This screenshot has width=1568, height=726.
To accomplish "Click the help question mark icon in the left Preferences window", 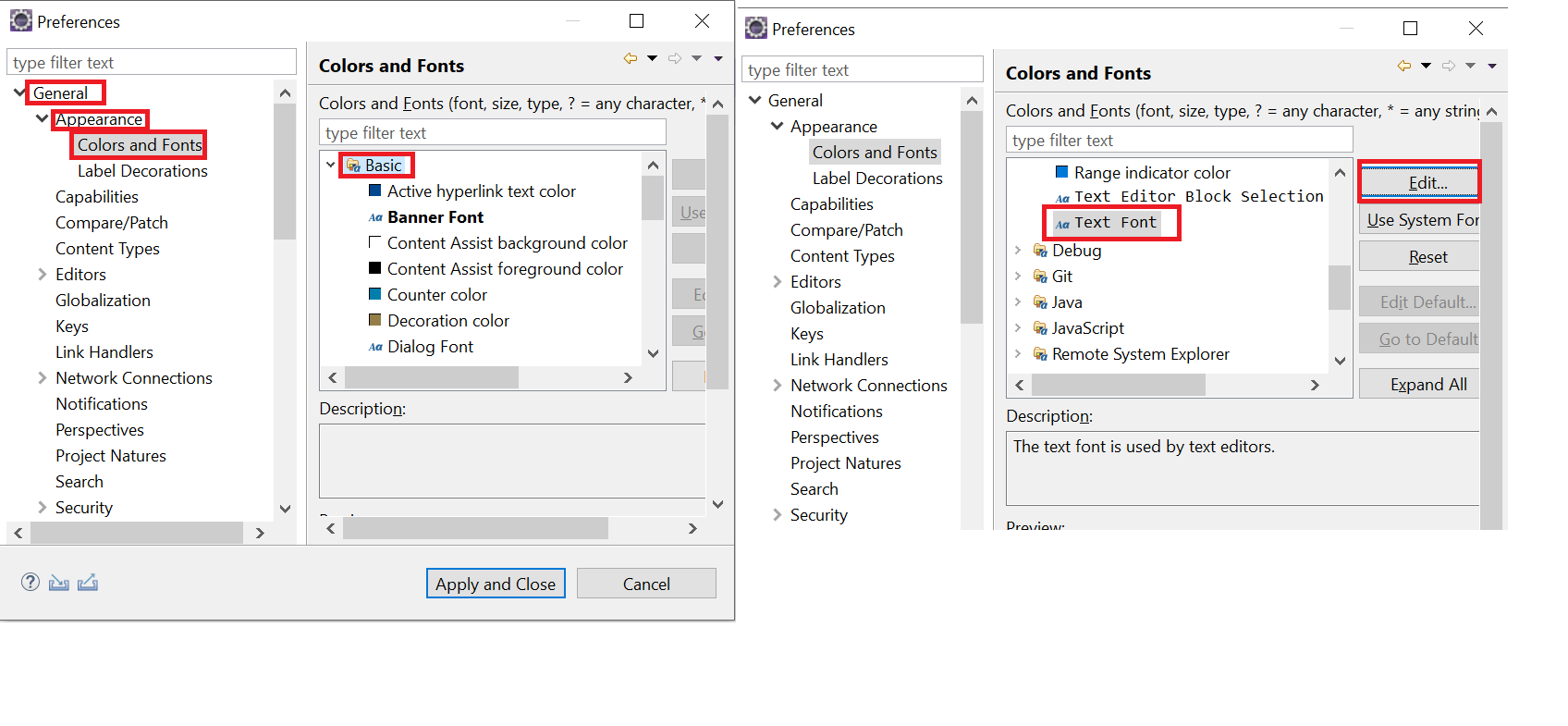I will (x=31, y=582).
